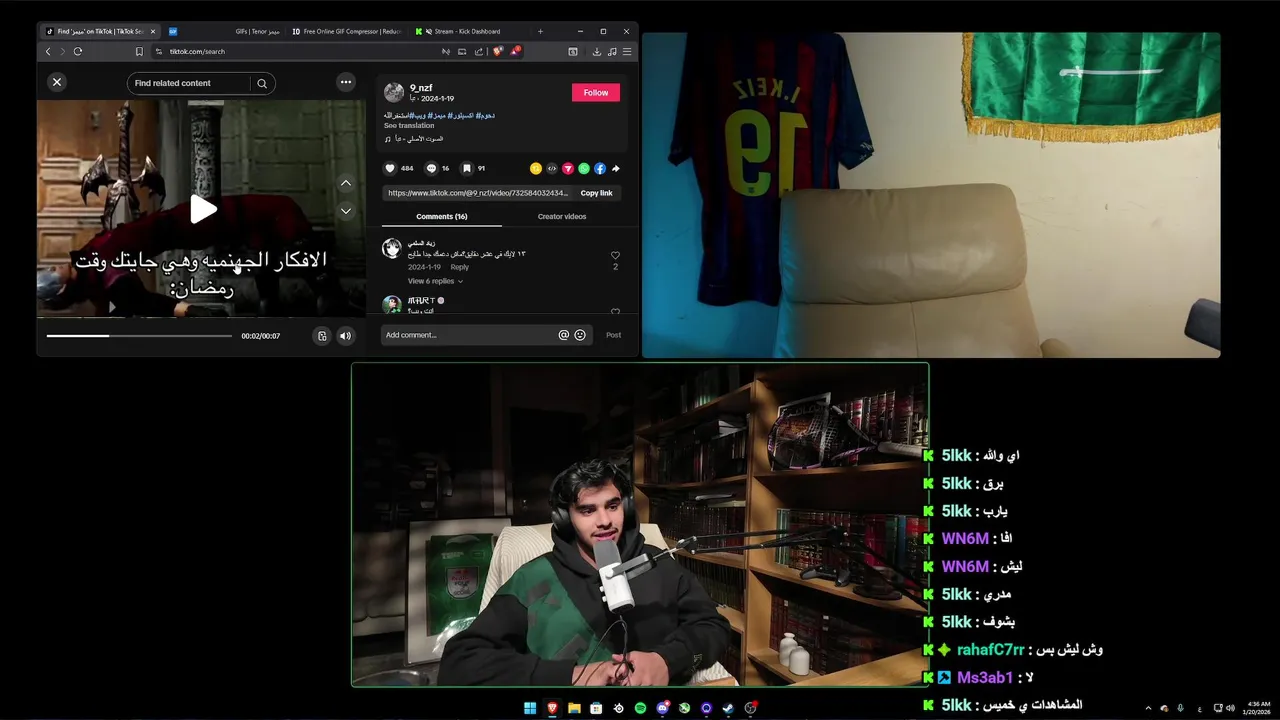Switch to Stream - Kick Dashboard tab
Image resolution: width=1280 pixels, height=720 pixels.
point(470,31)
